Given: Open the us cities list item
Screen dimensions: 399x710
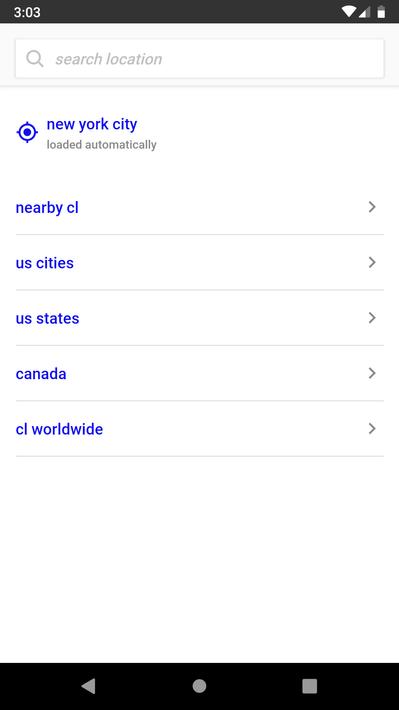Looking at the screenshot, I should [200, 263].
